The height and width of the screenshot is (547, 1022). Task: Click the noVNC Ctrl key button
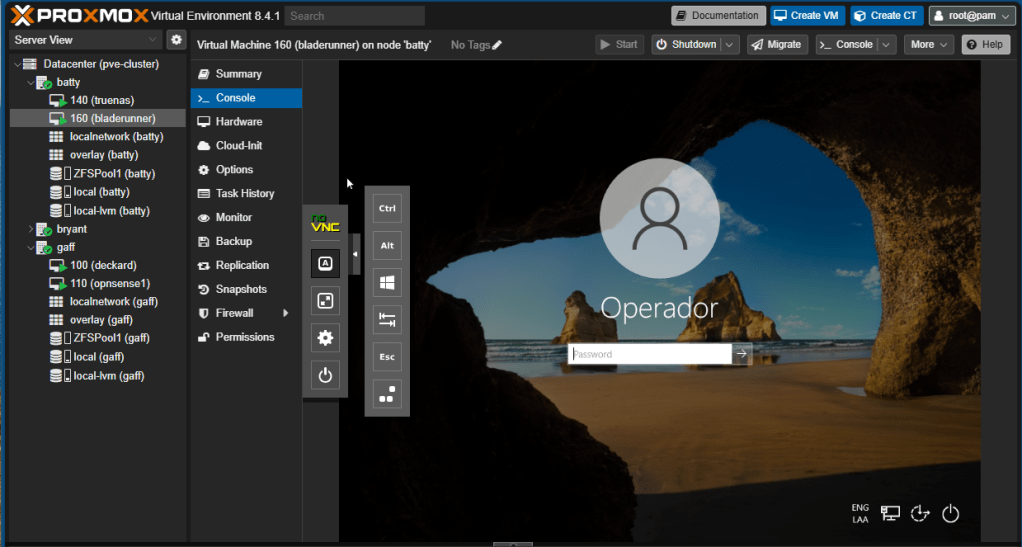pyautogui.click(x=387, y=208)
